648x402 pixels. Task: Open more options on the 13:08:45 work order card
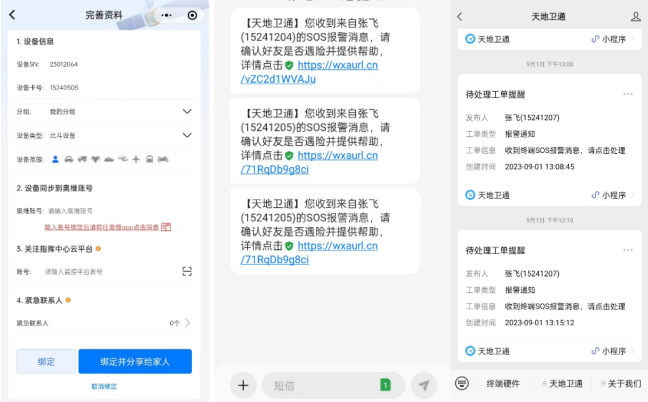click(x=628, y=94)
